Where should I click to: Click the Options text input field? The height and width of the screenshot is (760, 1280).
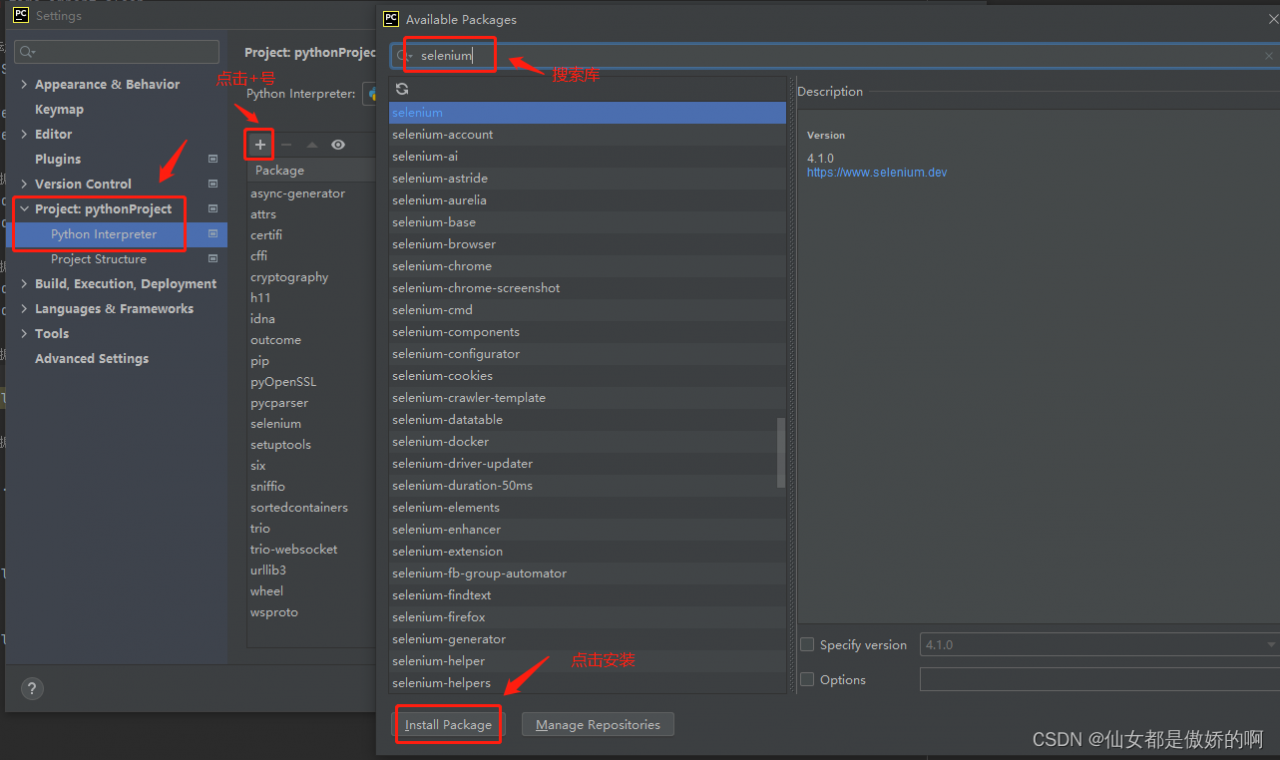(1098, 680)
